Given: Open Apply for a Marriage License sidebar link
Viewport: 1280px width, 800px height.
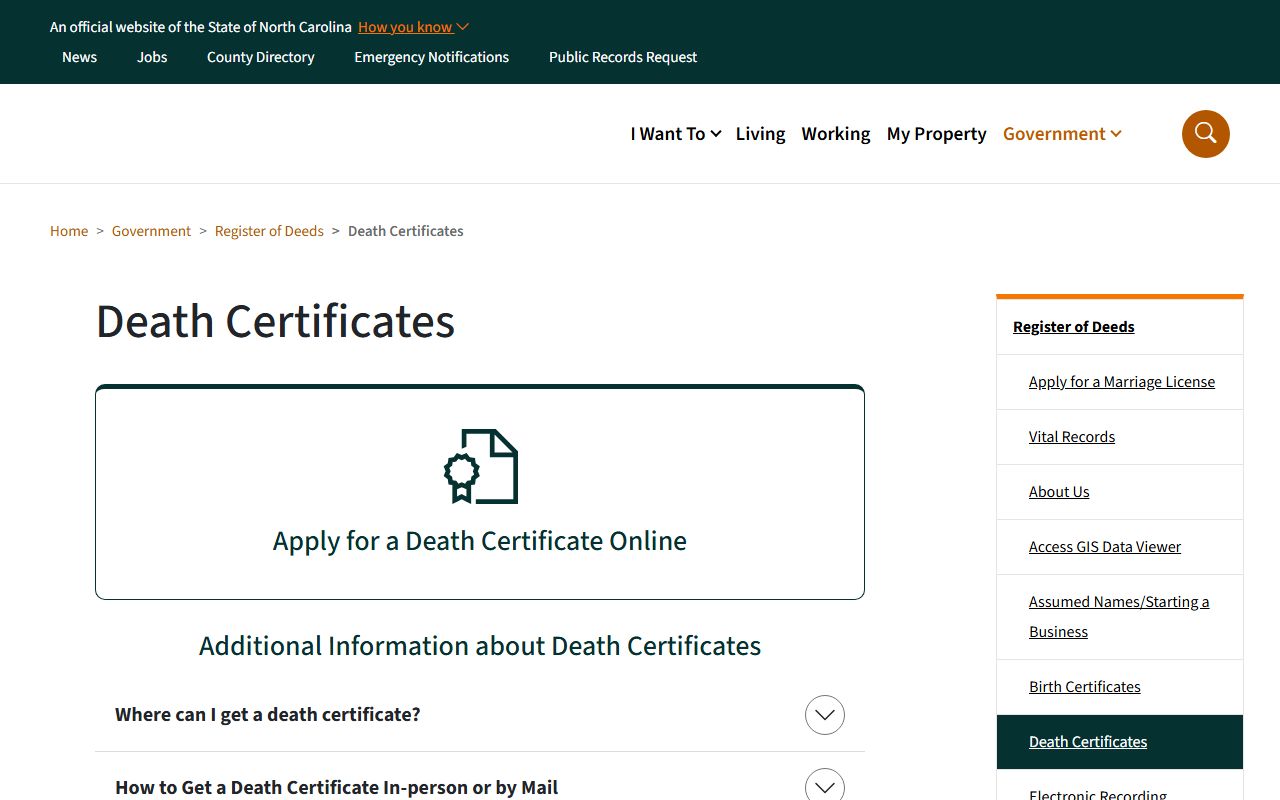Looking at the screenshot, I should (1122, 382).
